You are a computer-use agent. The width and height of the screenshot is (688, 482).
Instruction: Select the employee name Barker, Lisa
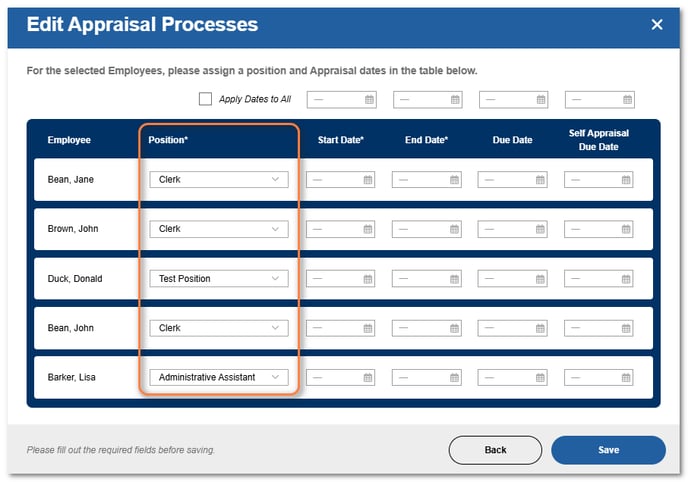72,377
